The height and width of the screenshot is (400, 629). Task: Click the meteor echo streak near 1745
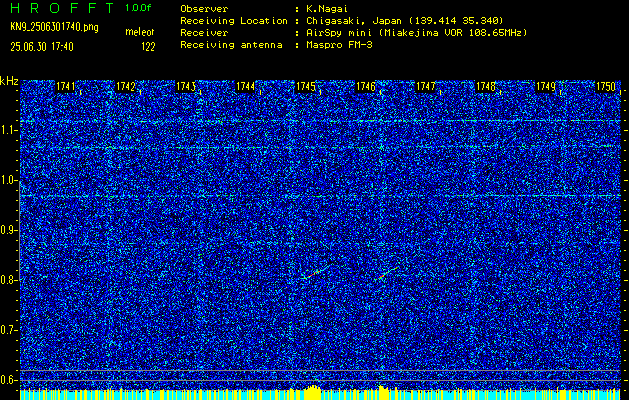coord(316,272)
